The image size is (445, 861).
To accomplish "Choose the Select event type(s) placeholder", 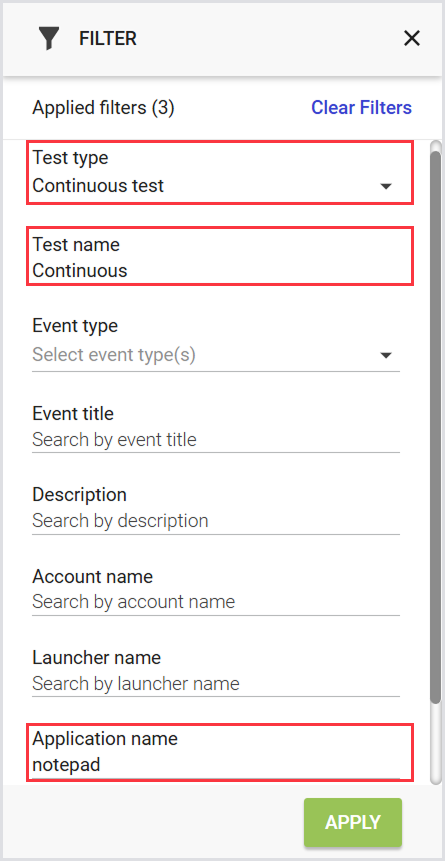I will pyautogui.click(x=114, y=355).
